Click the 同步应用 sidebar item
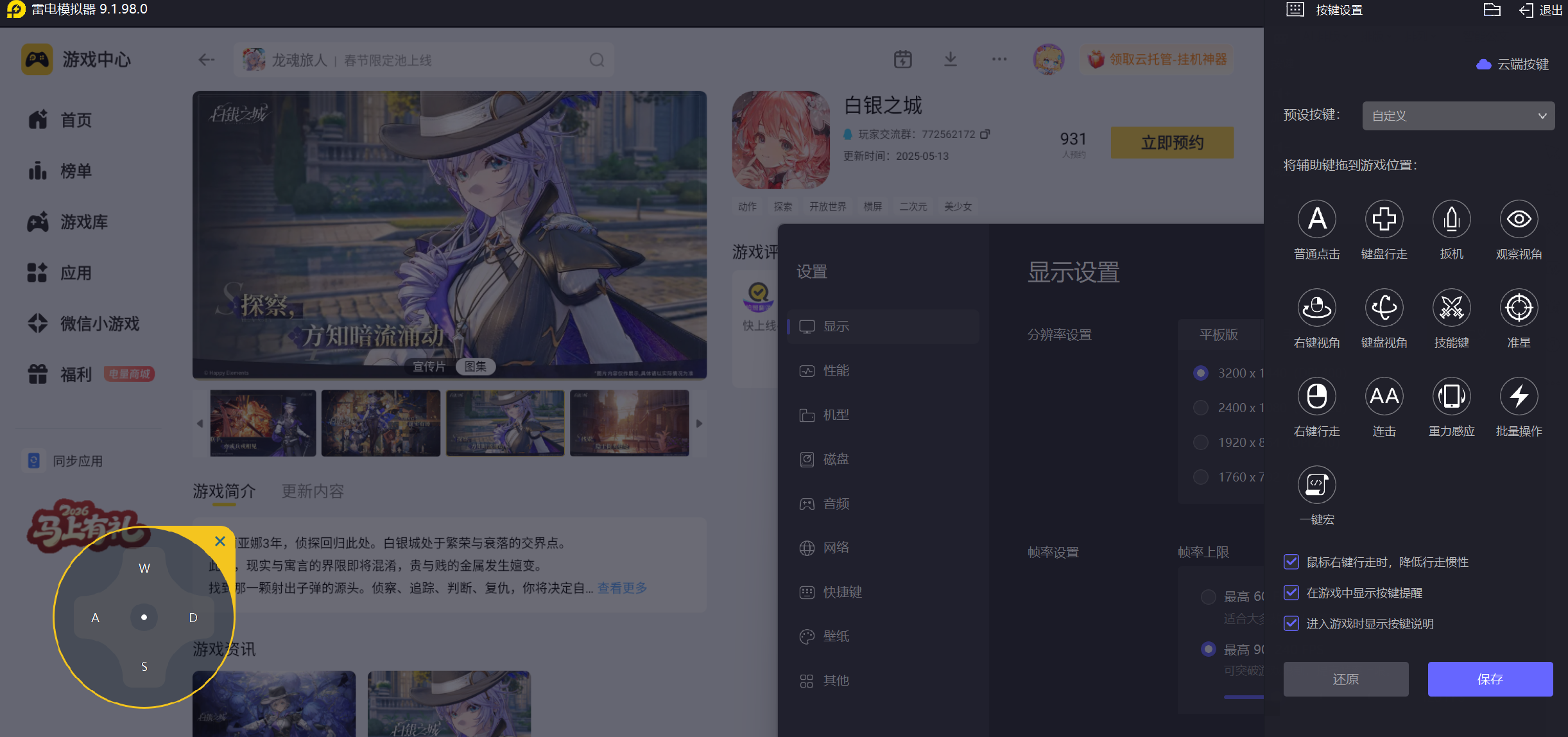 coord(63,461)
